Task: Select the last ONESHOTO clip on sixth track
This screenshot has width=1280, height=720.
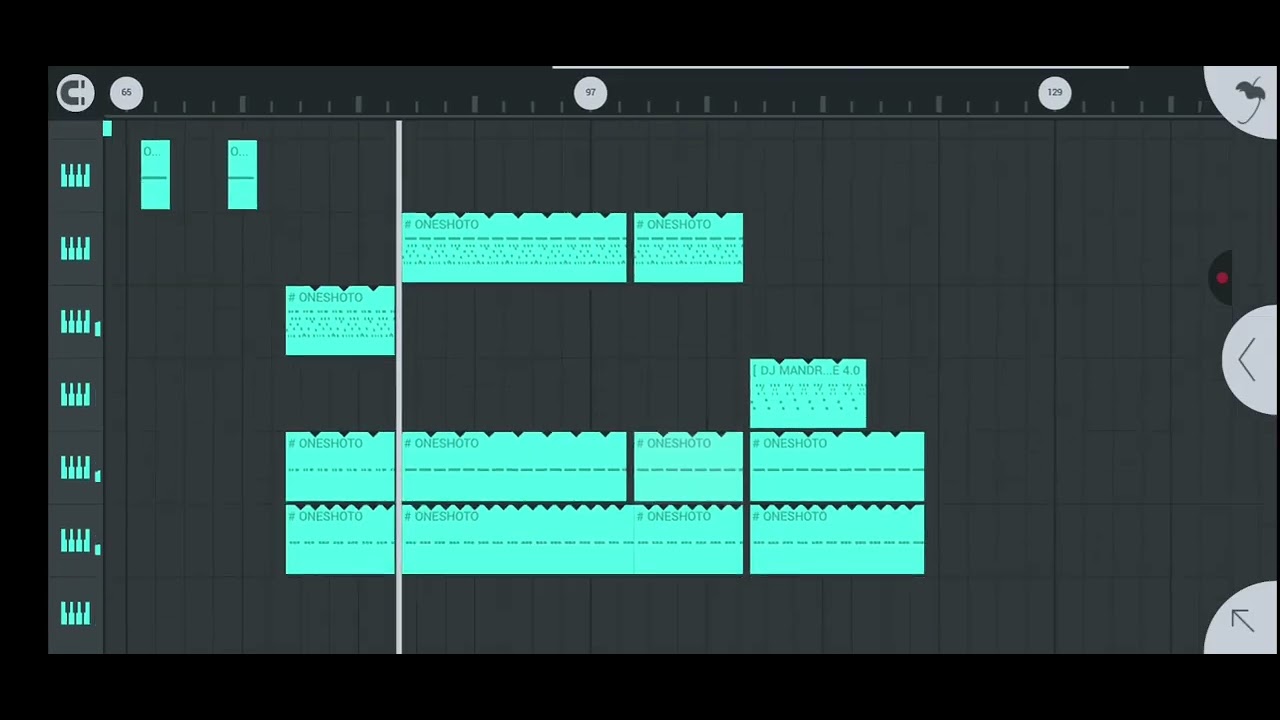Action: (837, 540)
